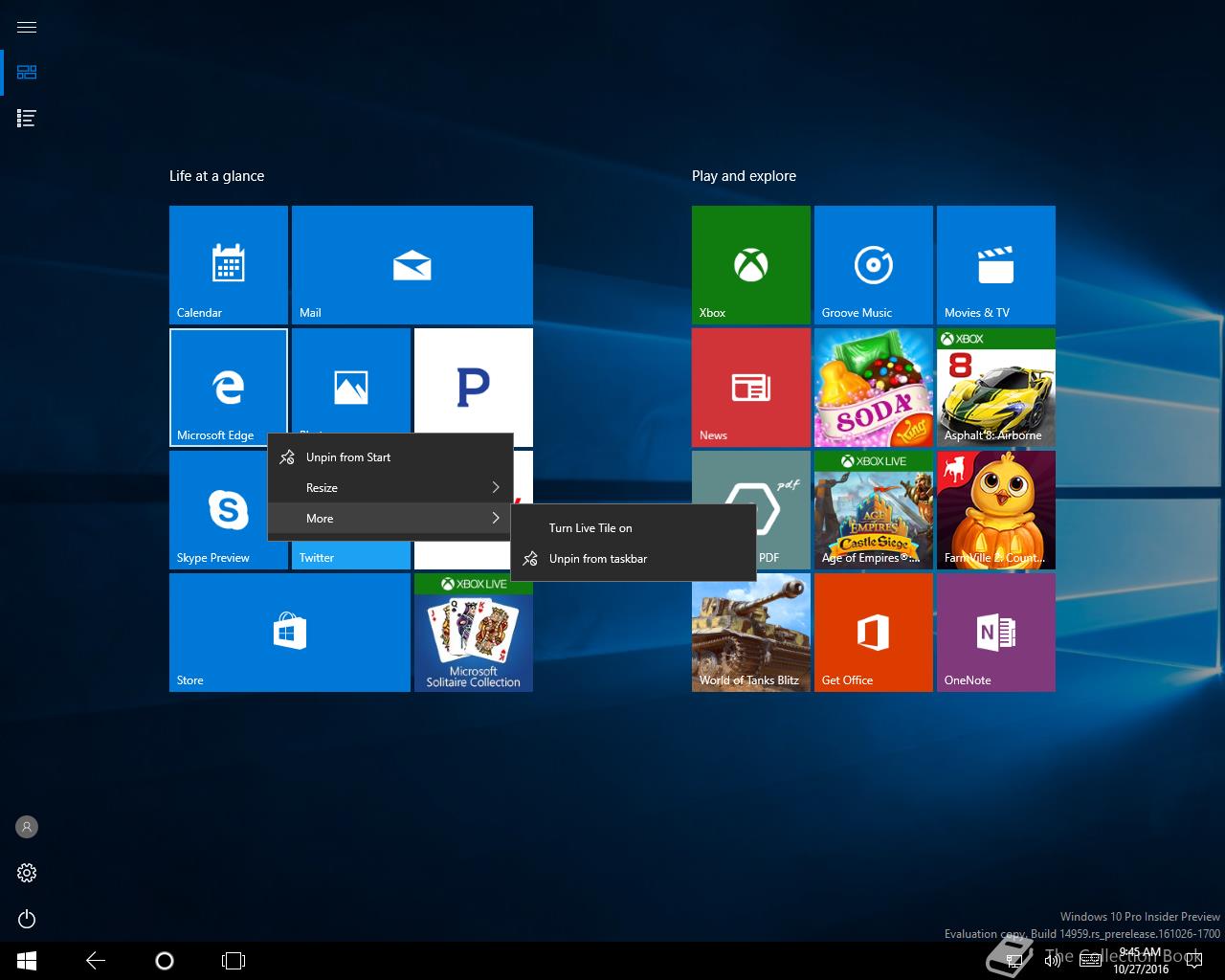
Task: Select Unpin from taskbar
Action: (634, 559)
